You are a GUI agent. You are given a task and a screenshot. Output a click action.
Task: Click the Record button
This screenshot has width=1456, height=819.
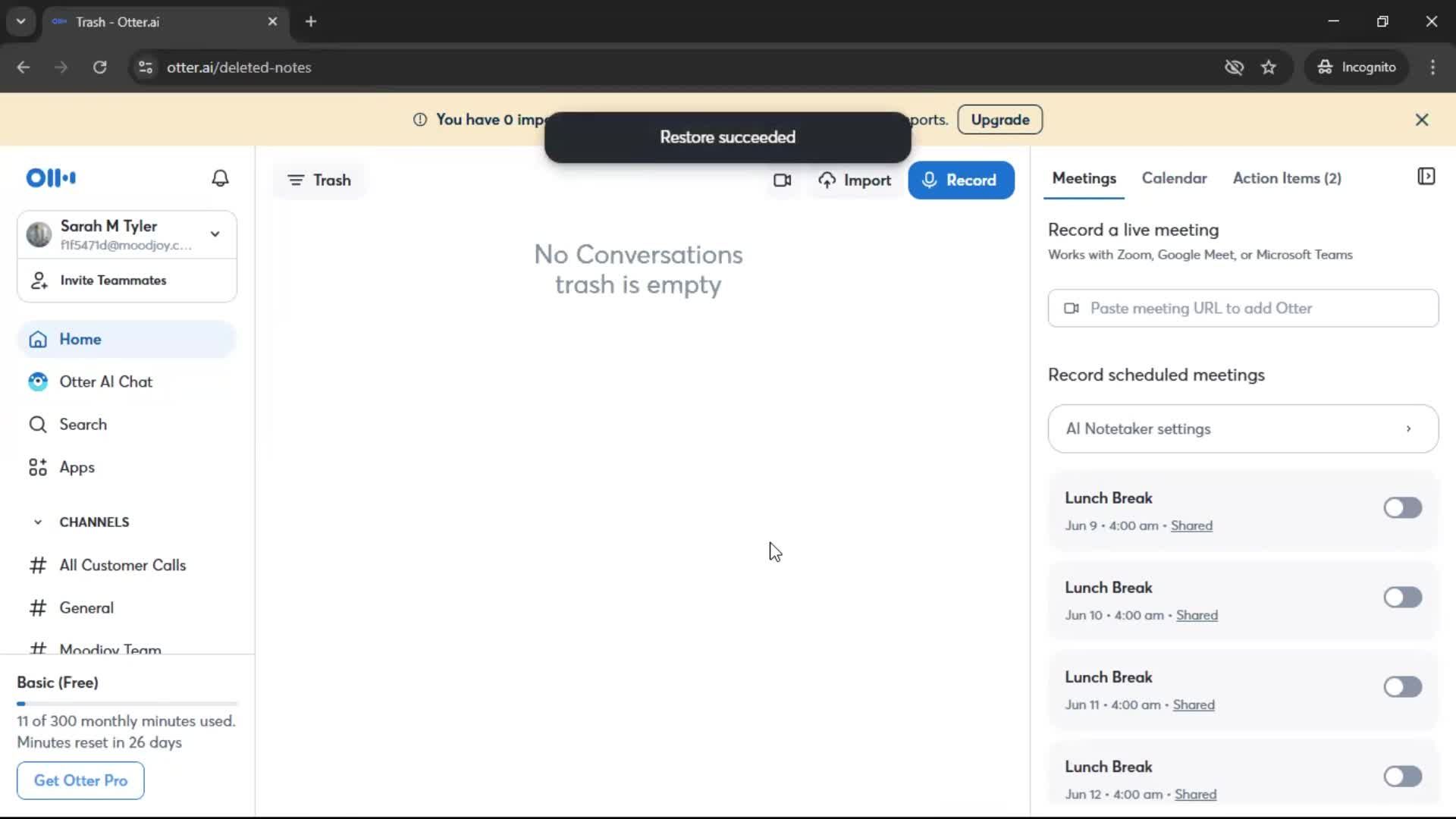(x=961, y=180)
